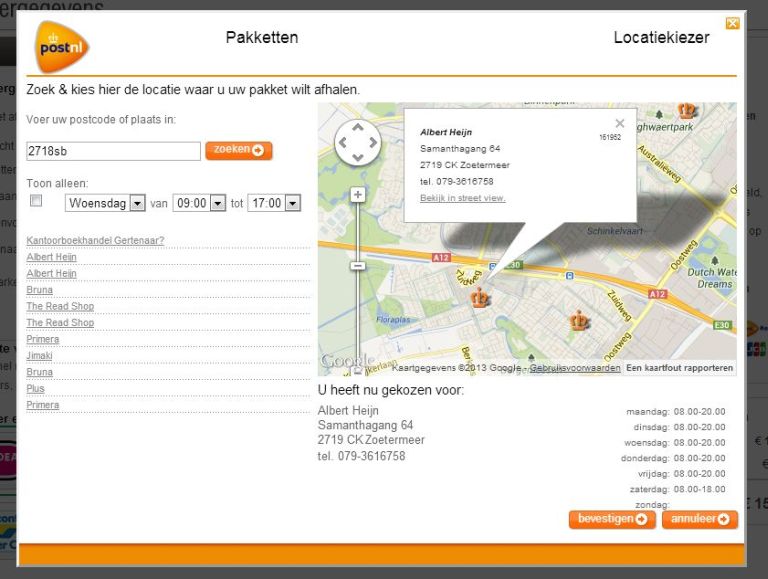This screenshot has height=579, width=768.
Task: Pan the map up with the arrow
Action: (358, 127)
